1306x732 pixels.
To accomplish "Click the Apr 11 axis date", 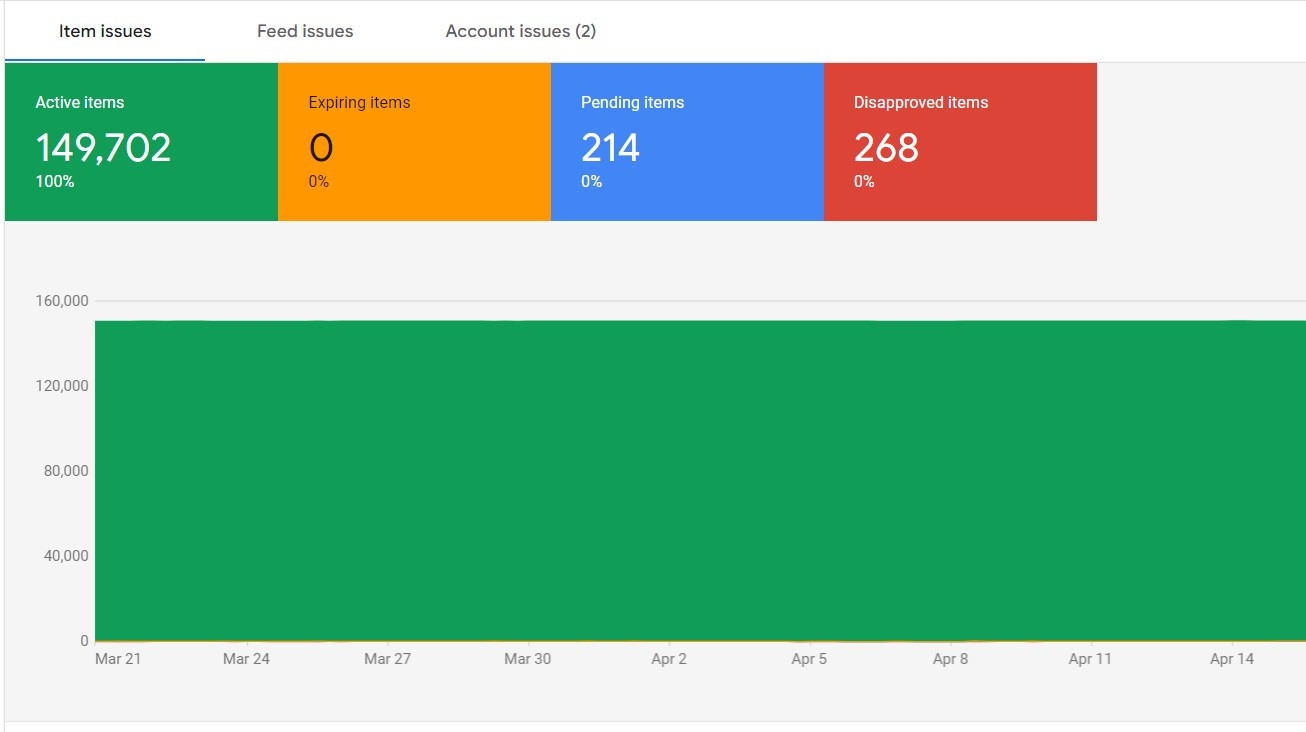I will click(1090, 659).
